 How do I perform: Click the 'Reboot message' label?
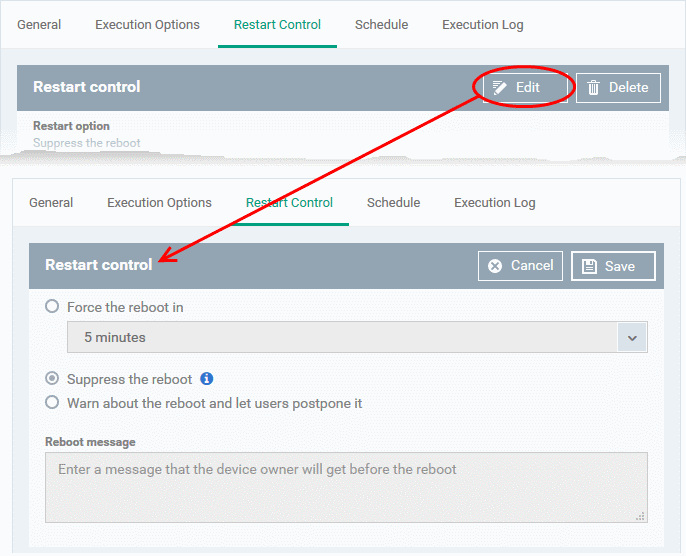pos(90,442)
